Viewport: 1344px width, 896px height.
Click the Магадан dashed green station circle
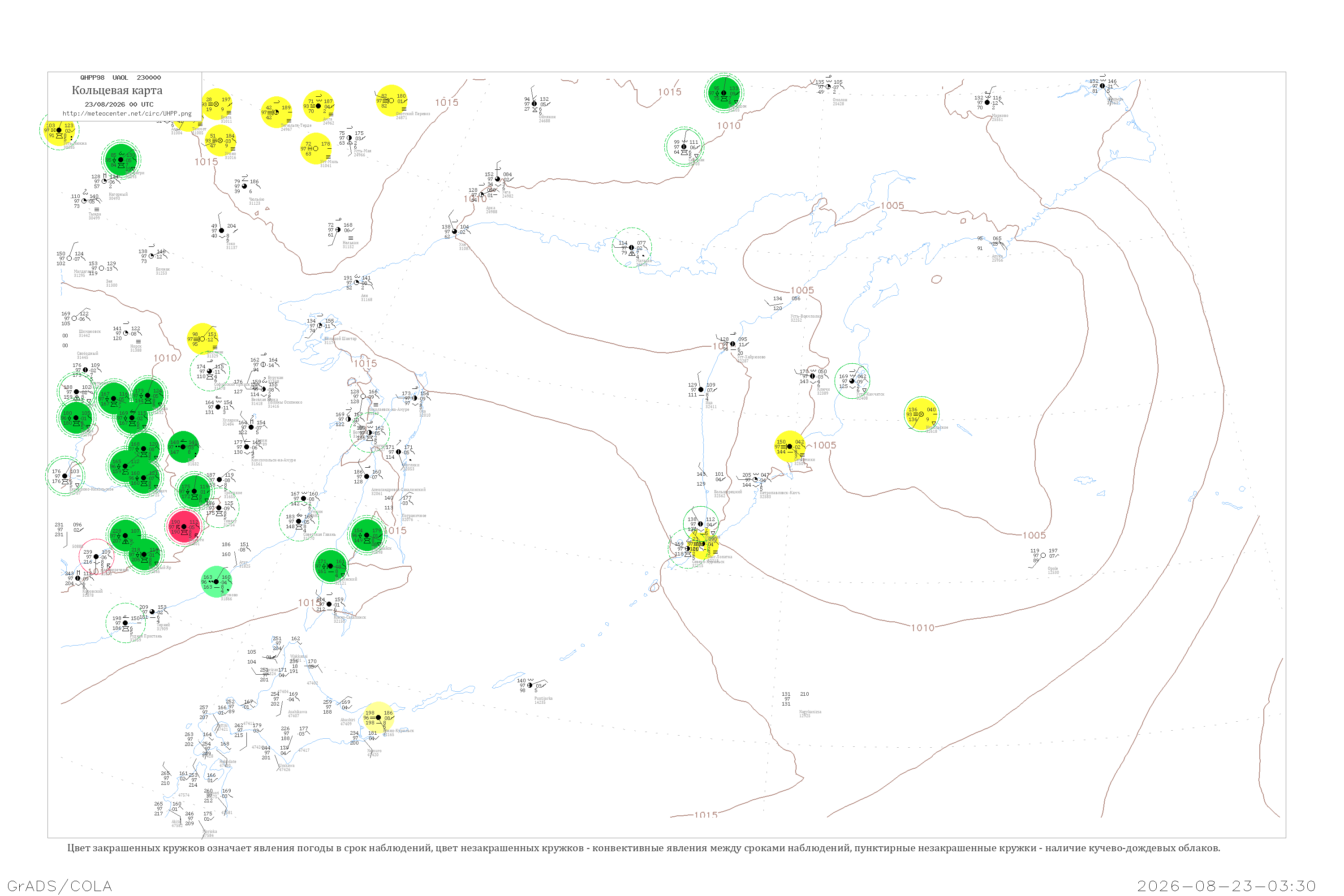pos(631,247)
